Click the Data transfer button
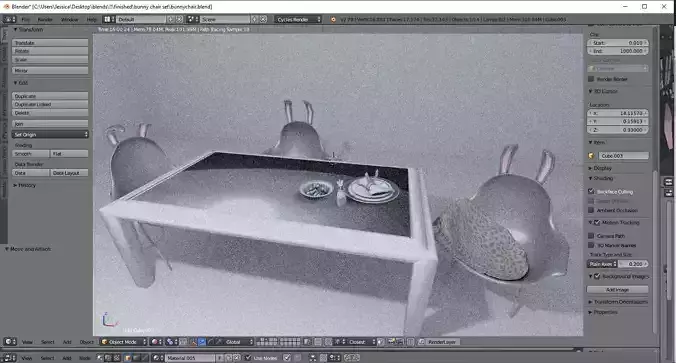 [x=31, y=173]
